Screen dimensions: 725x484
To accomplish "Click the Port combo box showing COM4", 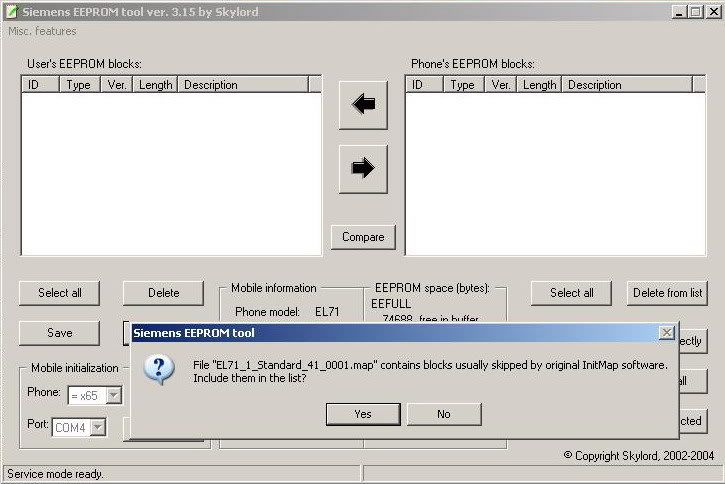I will 79,428.
